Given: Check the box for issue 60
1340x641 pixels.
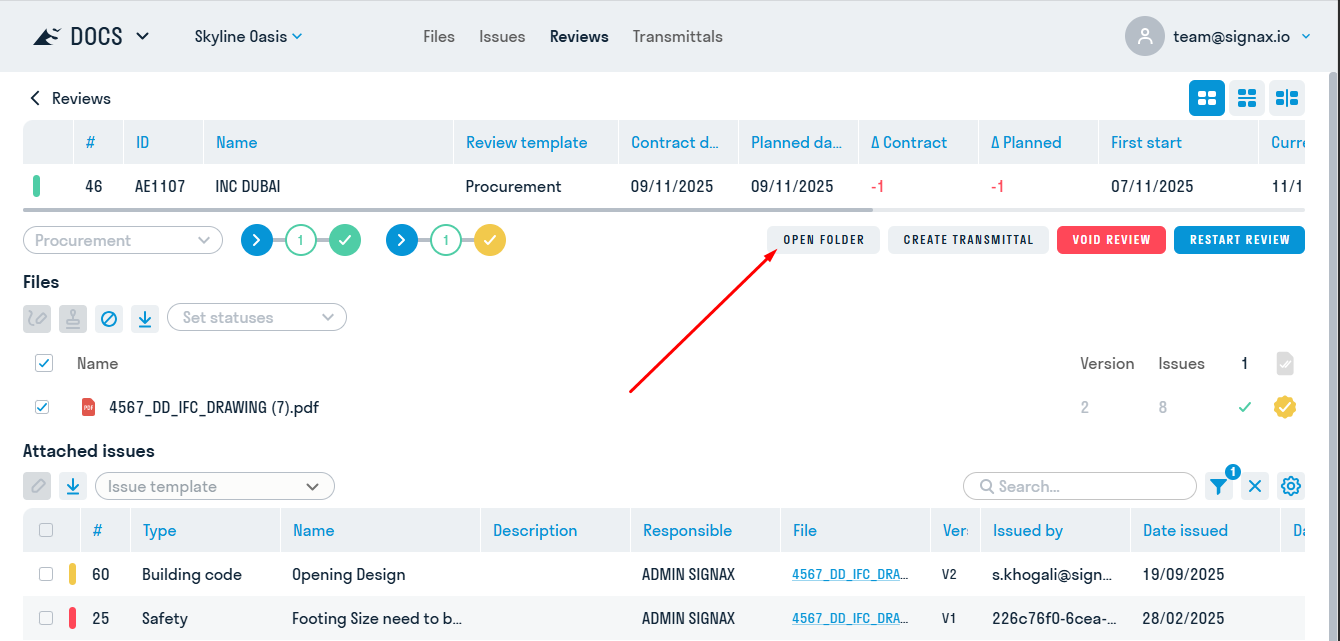Looking at the screenshot, I should click(x=46, y=574).
